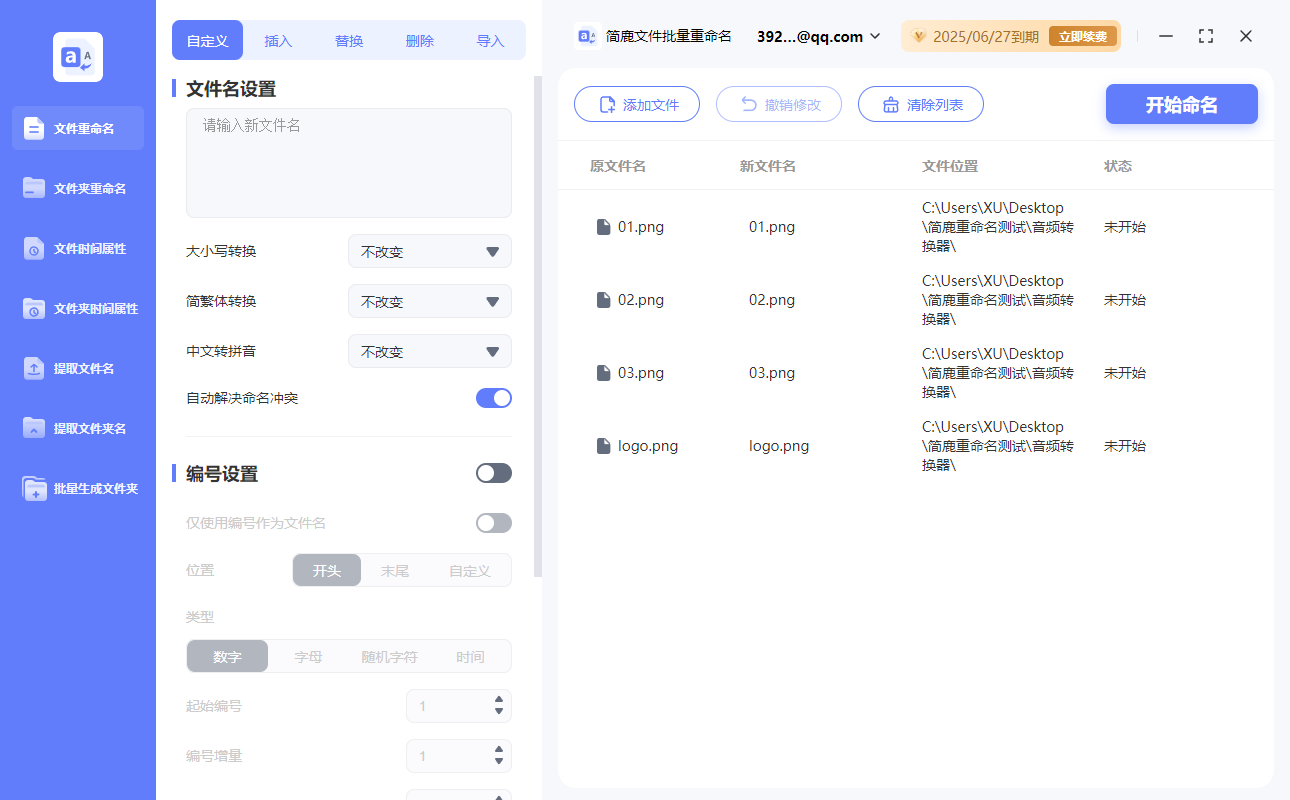Switch to the 替换 tab

coord(348,40)
